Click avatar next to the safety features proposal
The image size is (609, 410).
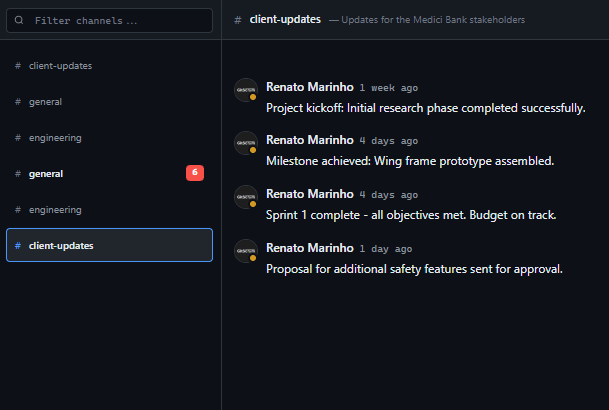click(245, 251)
